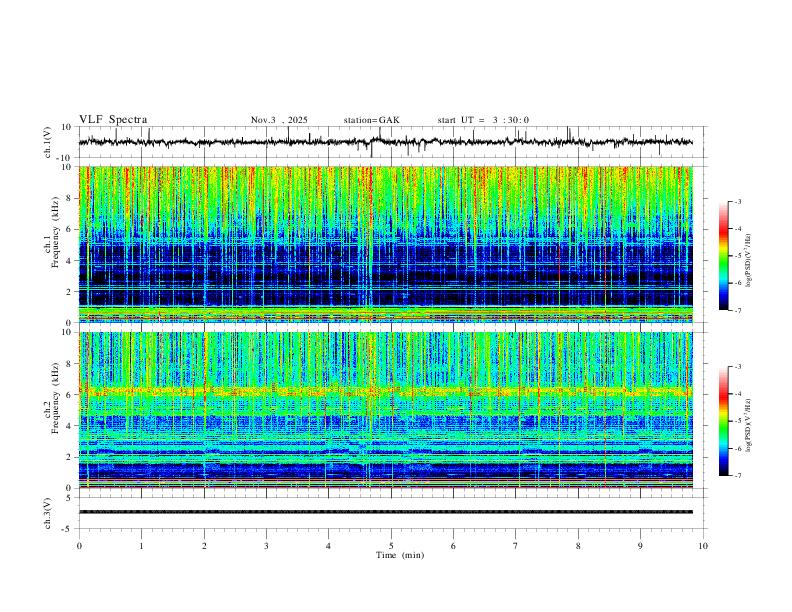Click the "log(PSD)(V²/Hz)" label beside ch.2 colorbar
Image resolution: width=792 pixels, height=612 pixels.
(x=748, y=425)
